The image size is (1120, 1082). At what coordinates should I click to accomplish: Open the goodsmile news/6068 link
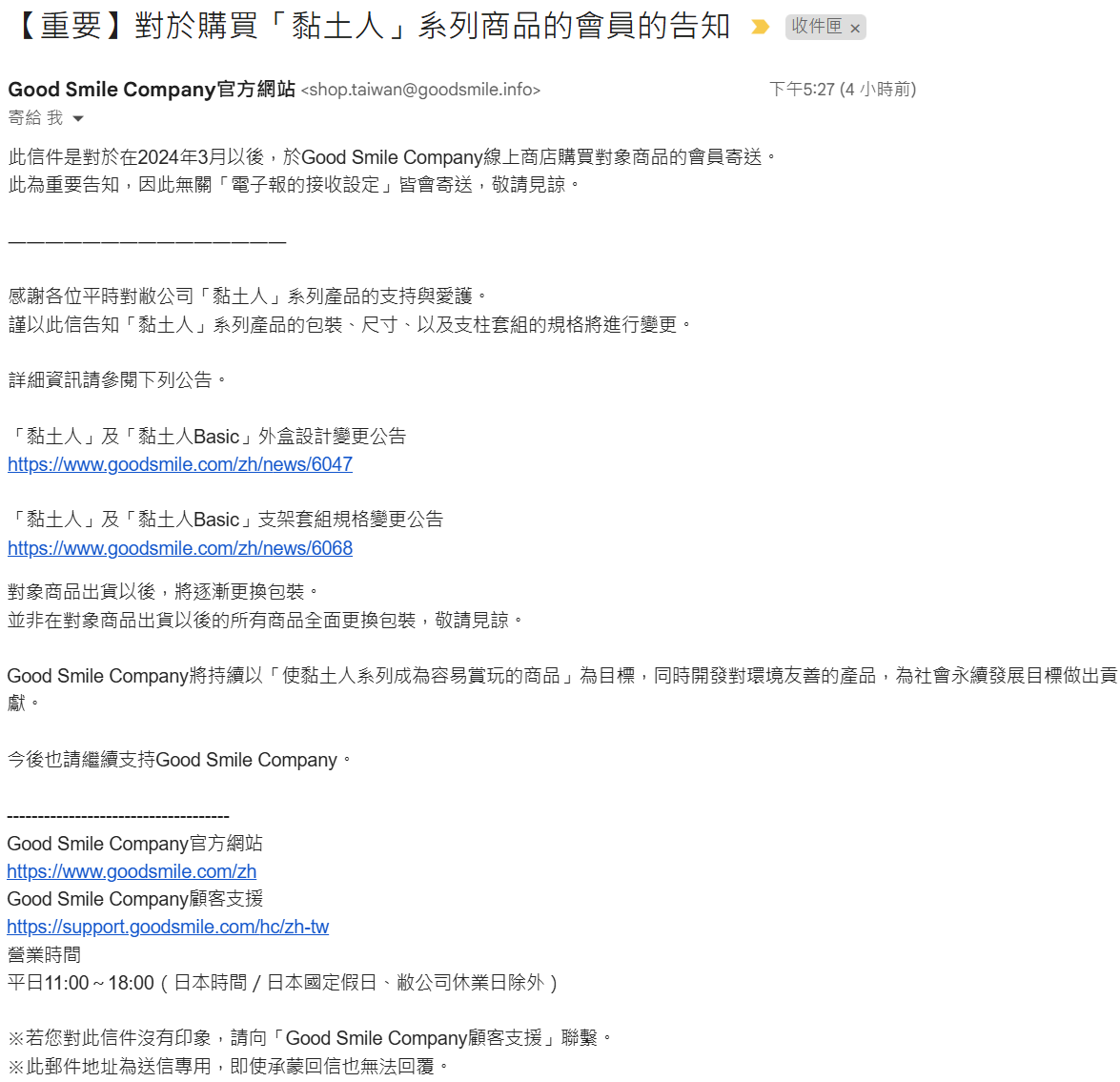(180, 548)
